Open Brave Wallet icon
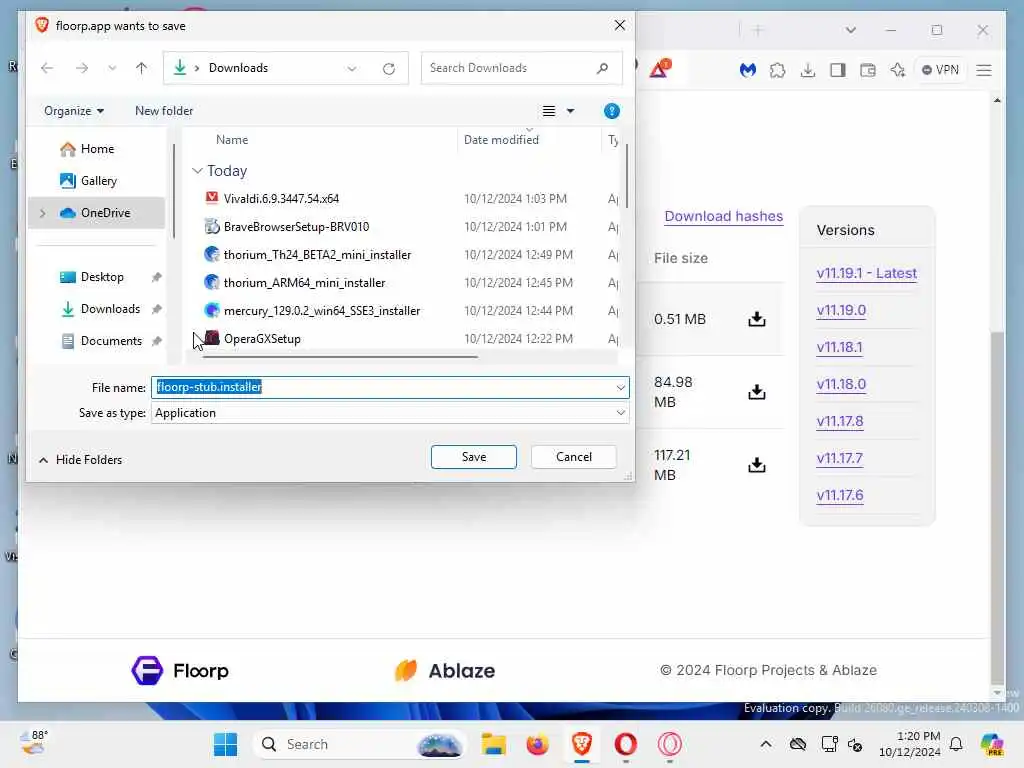The height and width of the screenshot is (768, 1024). tap(868, 70)
